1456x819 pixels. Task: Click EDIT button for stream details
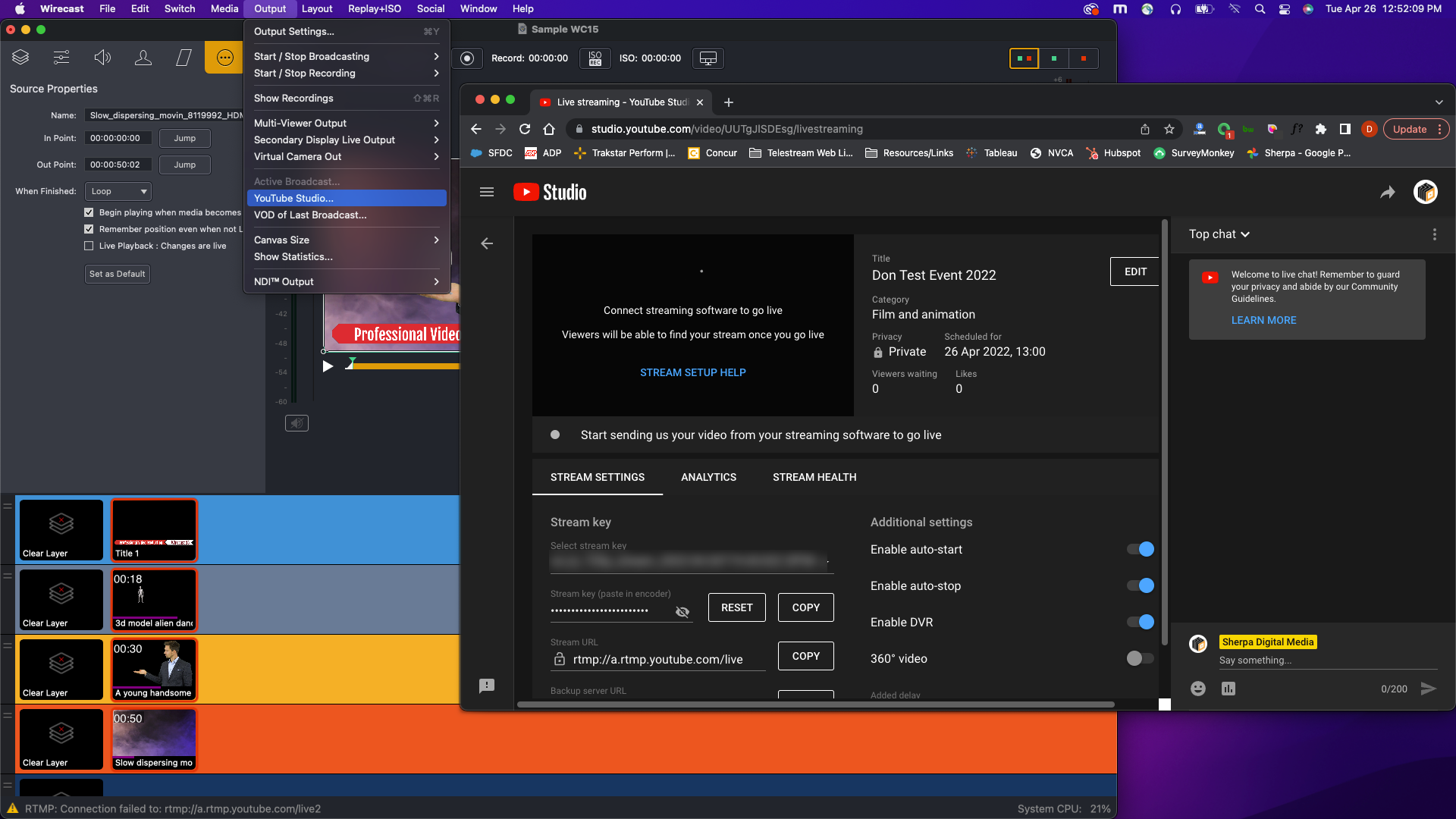click(1135, 271)
